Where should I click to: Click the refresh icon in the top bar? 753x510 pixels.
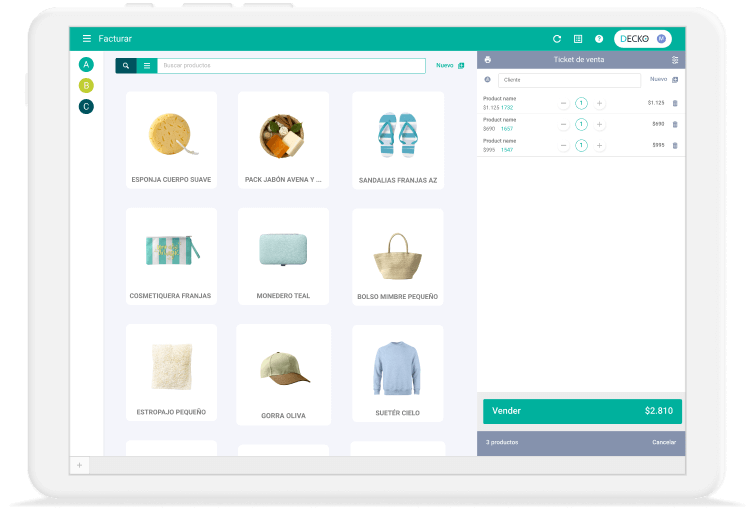point(557,39)
